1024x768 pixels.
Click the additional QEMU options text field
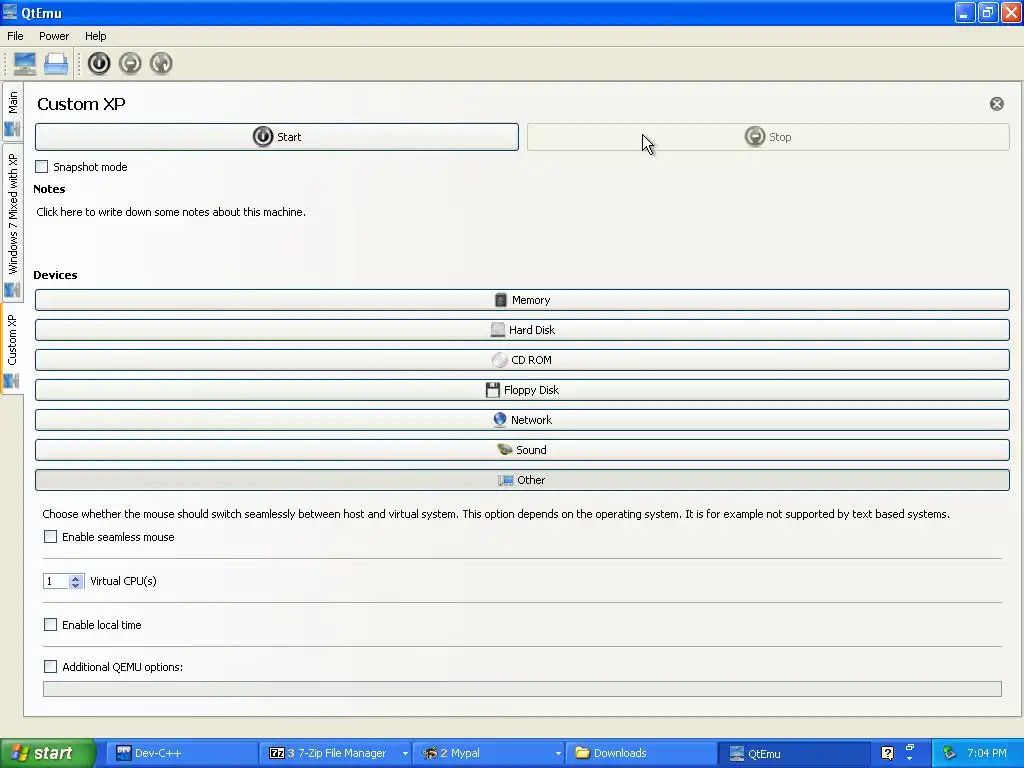[x=522, y=689]
